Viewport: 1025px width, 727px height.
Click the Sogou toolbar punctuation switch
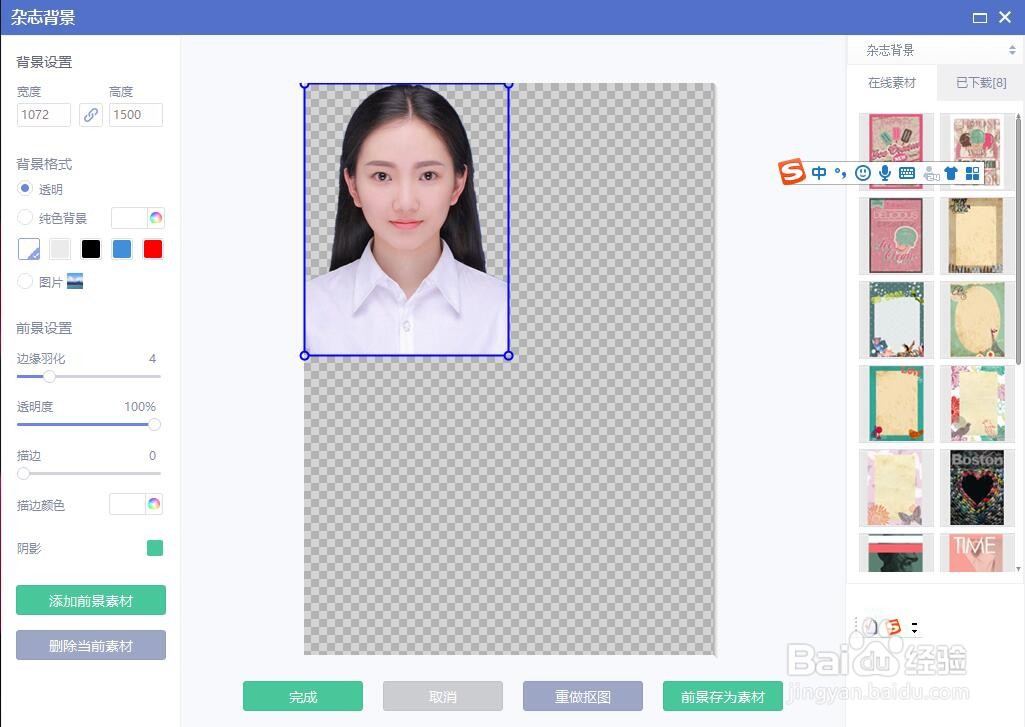pyautogui.click(x=840, y=172)
